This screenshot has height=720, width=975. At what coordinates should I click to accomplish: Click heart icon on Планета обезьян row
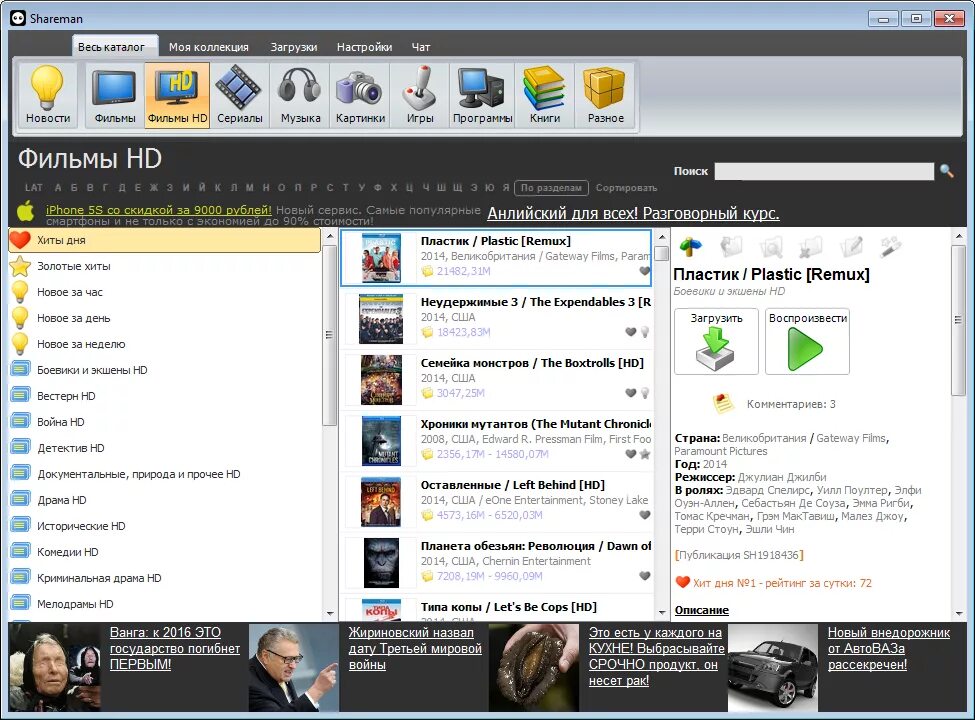pos(644,576)
